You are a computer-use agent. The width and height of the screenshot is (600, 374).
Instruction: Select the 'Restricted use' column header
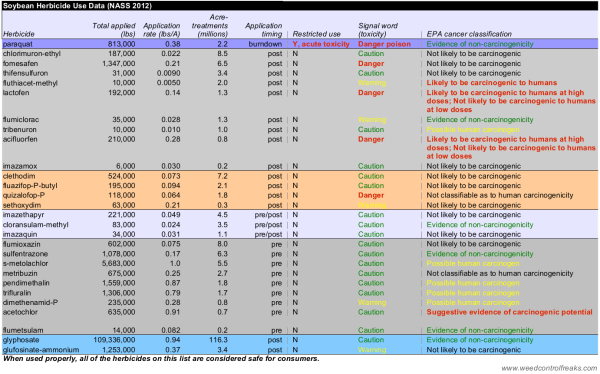[316, 34]
